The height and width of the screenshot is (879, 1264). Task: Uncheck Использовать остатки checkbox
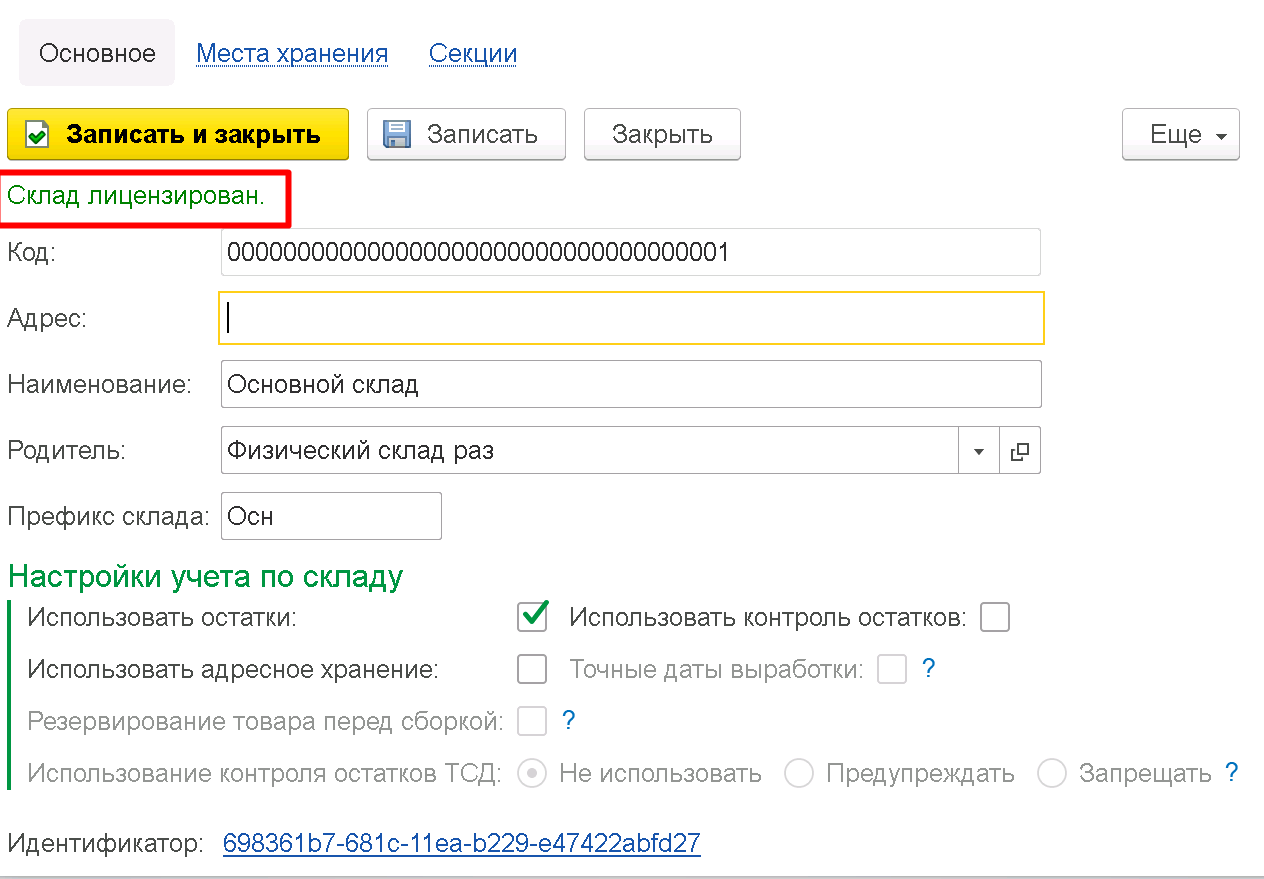(x=532, y=616)
